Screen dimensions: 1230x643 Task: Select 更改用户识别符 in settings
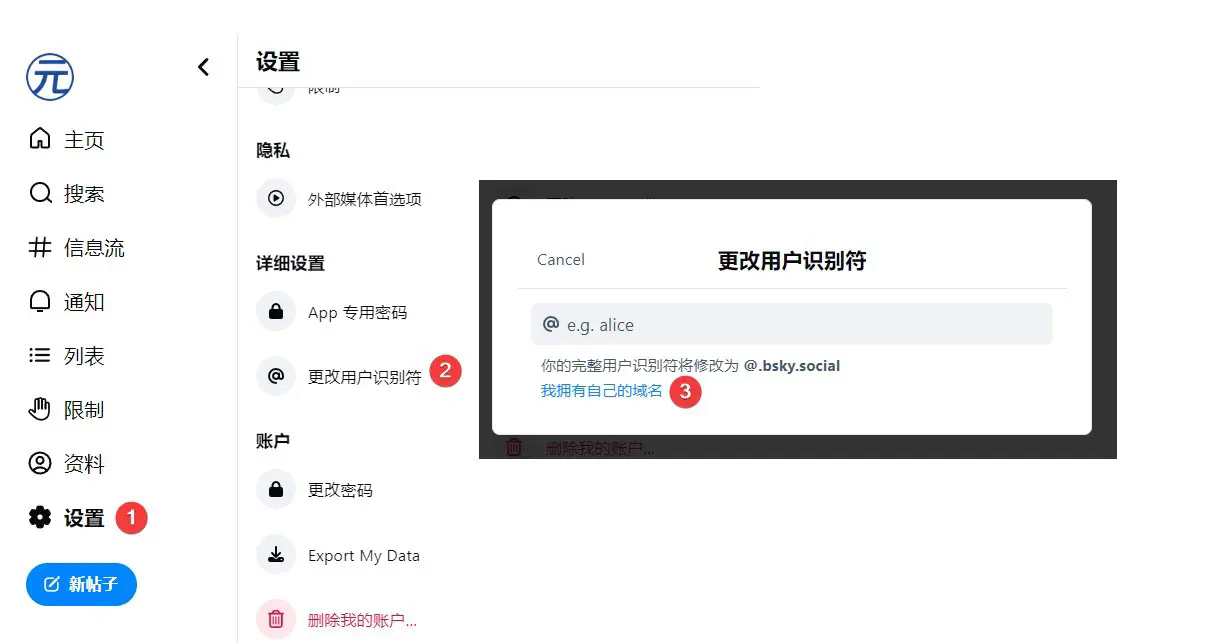275,375
